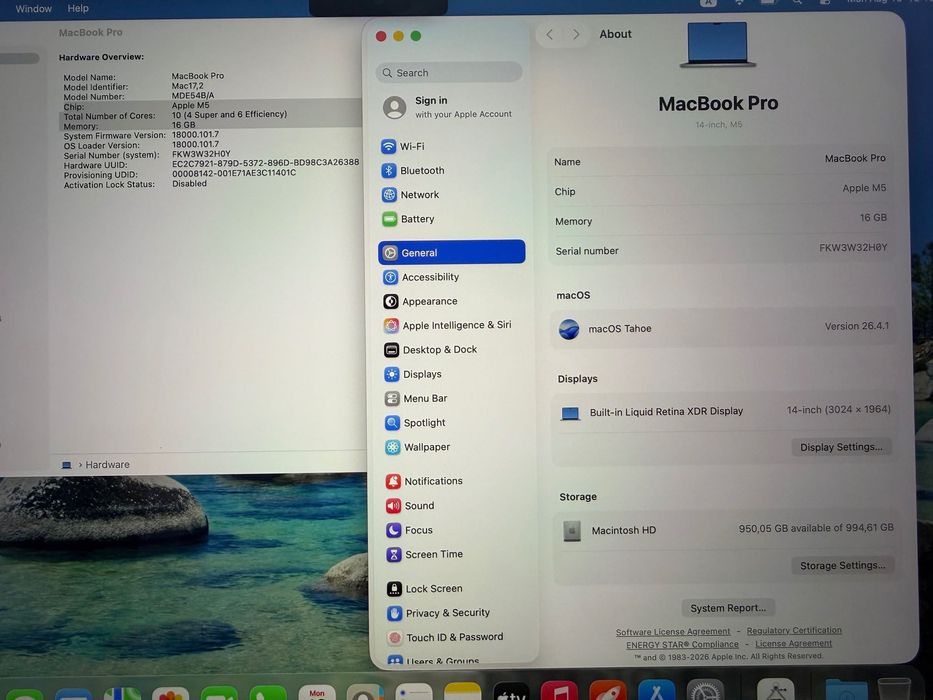933x700 pixels.
Task: Select Screen Time hourglass icon
Action: (394, 554)
